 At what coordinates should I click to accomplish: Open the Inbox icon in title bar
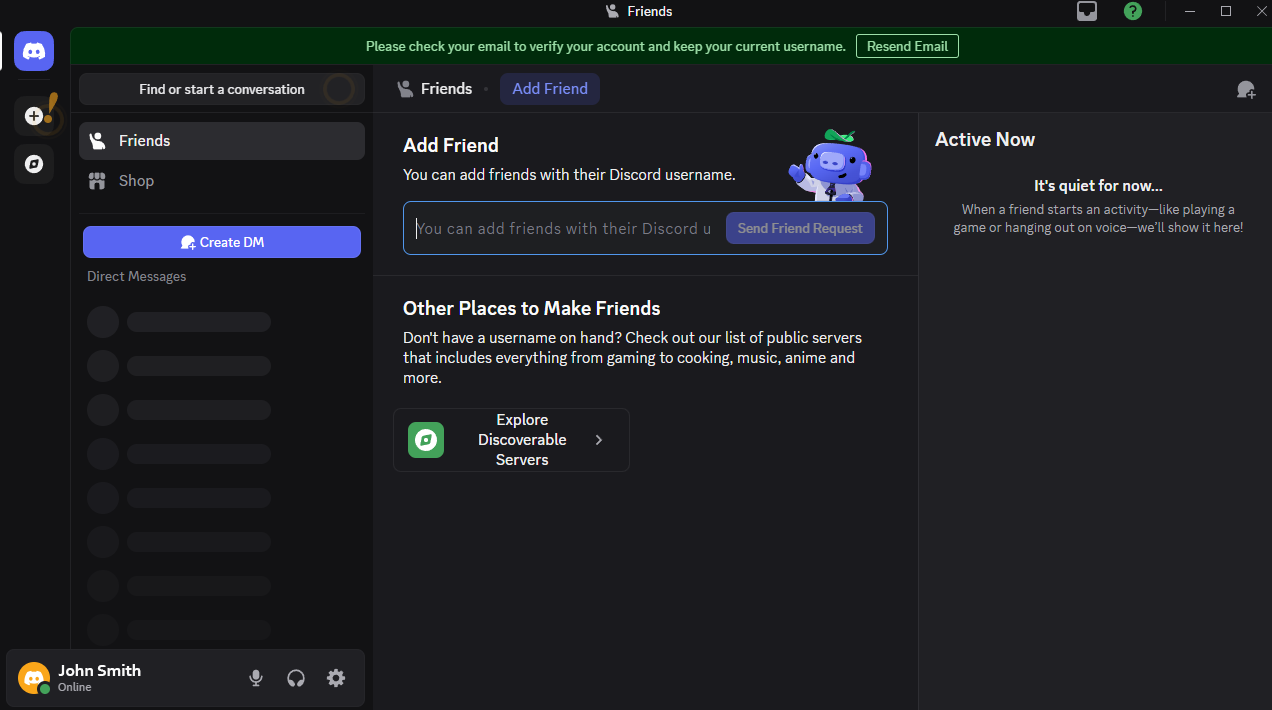click(1087, 11)
